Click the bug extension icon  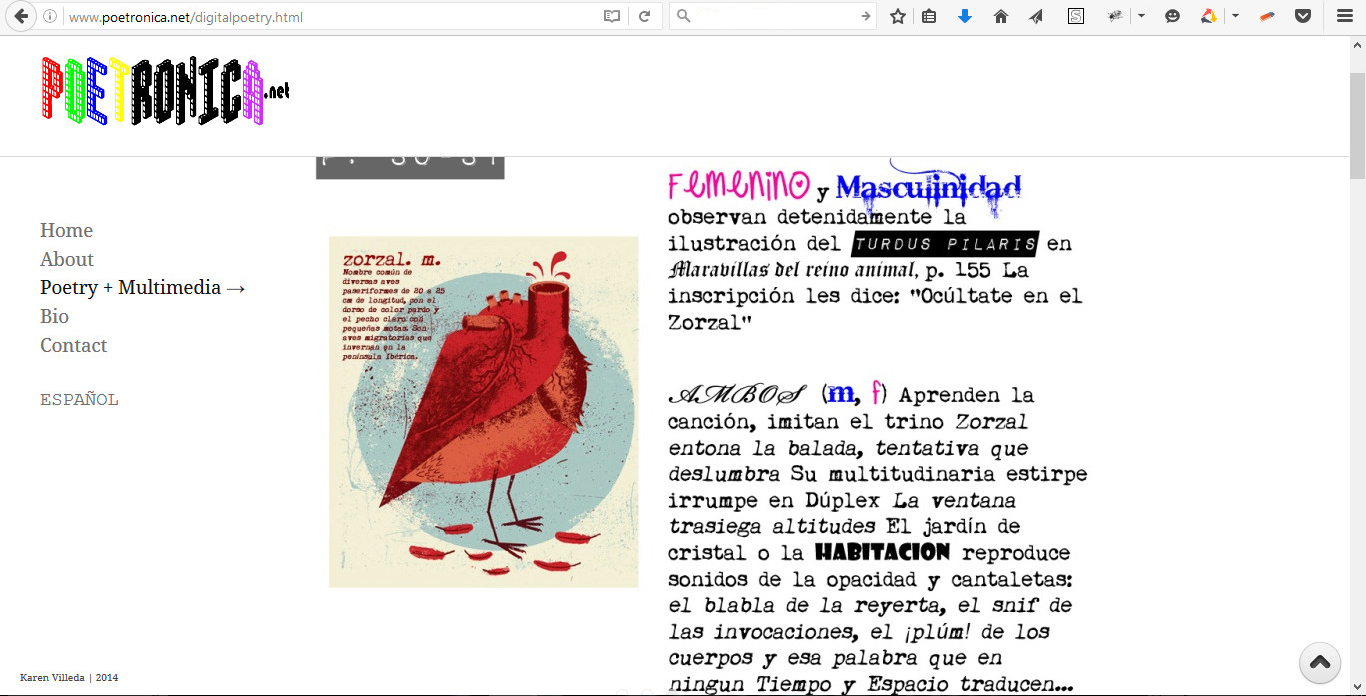pos(1116,17)
